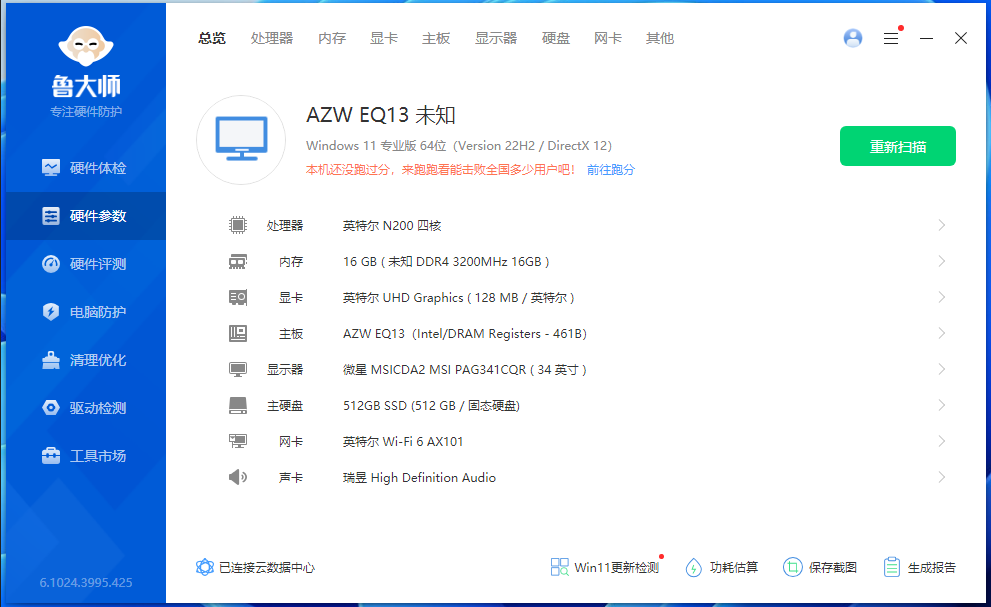Go to 电脑防护 section

click(85, 312)
